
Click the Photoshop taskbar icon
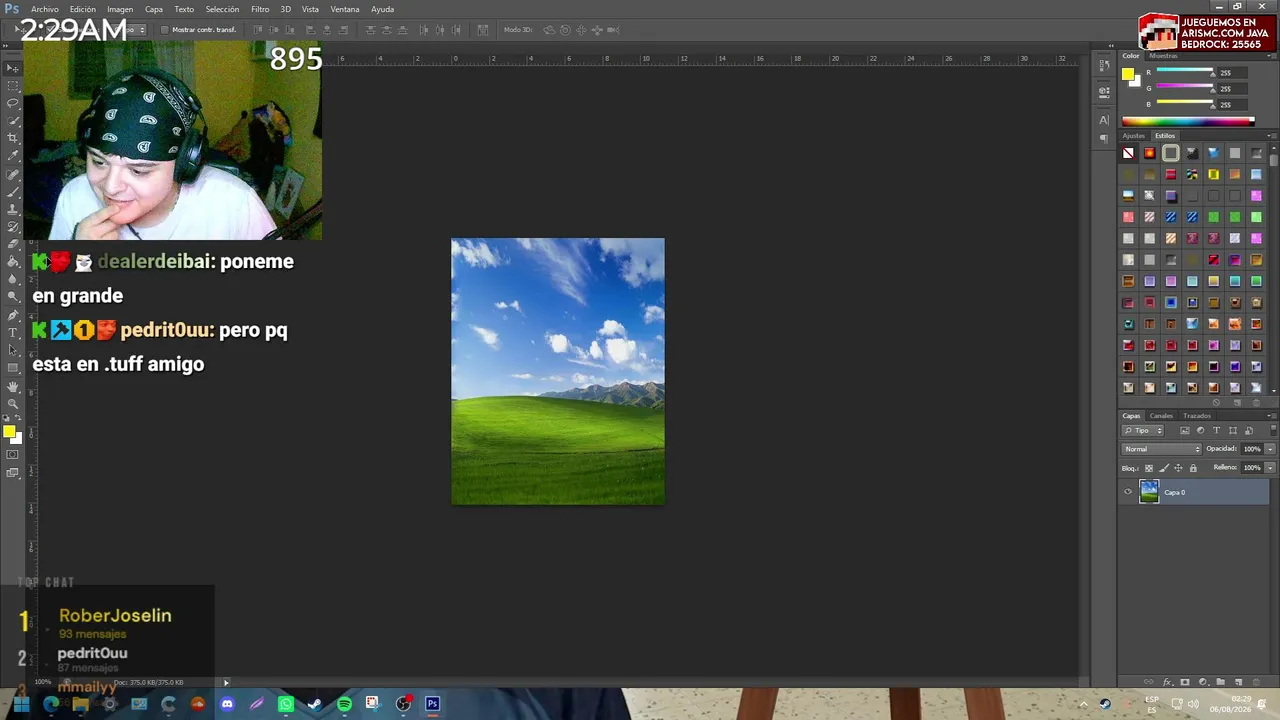click(432, 704)
